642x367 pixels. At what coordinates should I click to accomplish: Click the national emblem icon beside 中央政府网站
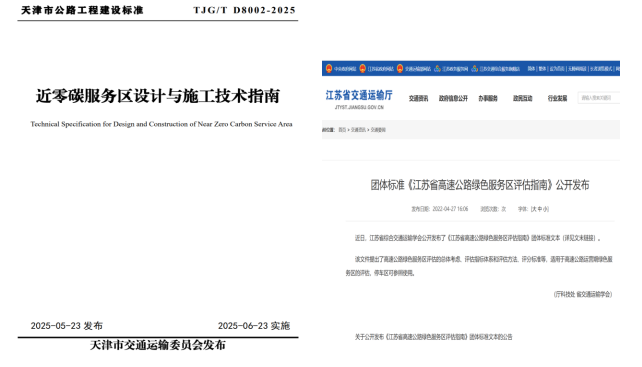tap(329, 69)
